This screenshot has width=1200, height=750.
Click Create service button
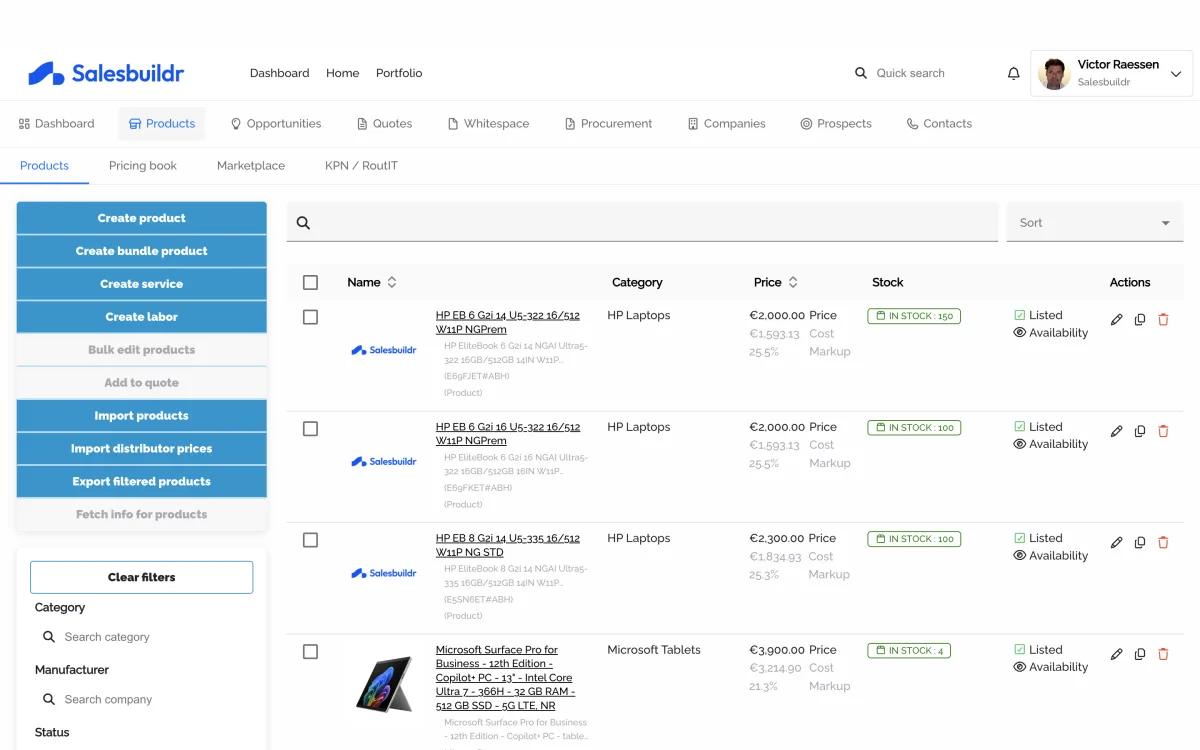pyautogui.click(x=142, y=284)
